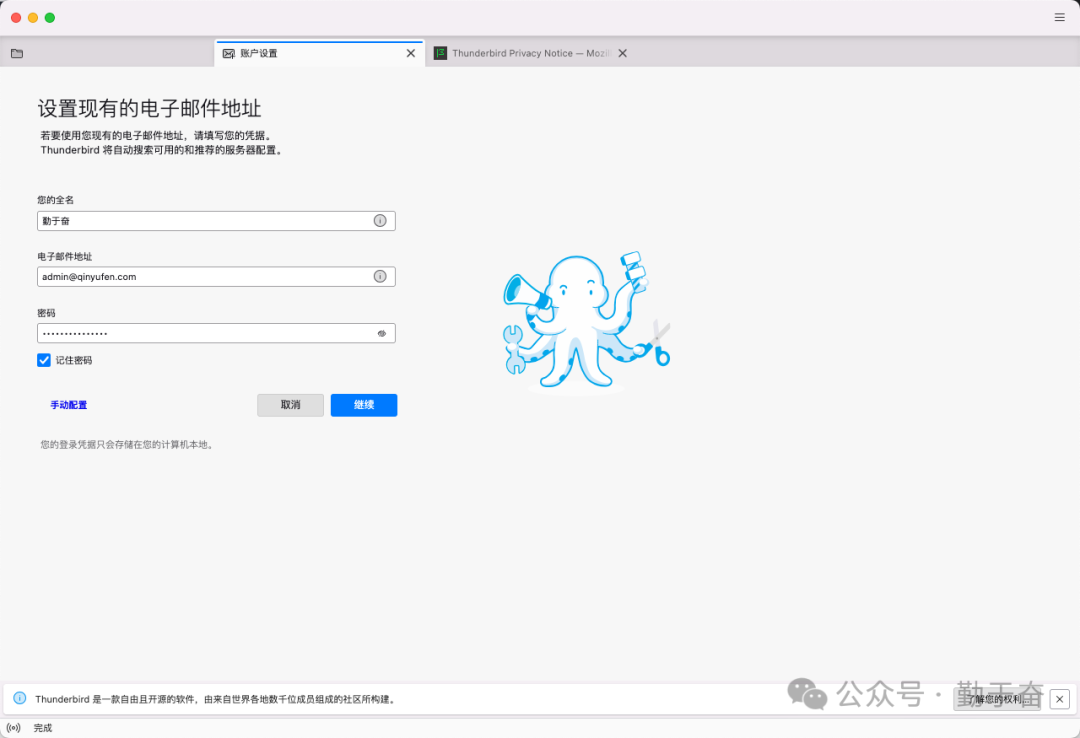Click the info icon beside the email address field
Image resolution: width=1080 pixels, height=738 pixels.
pos(379,276)
